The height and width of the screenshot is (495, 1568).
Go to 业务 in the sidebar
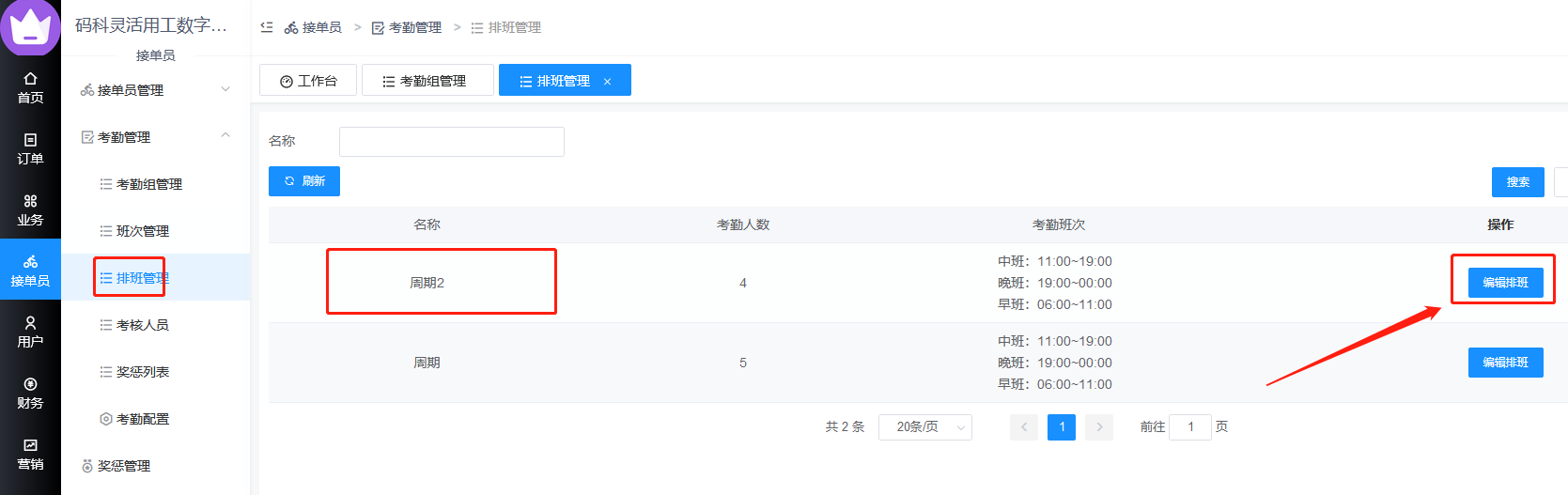30,209
